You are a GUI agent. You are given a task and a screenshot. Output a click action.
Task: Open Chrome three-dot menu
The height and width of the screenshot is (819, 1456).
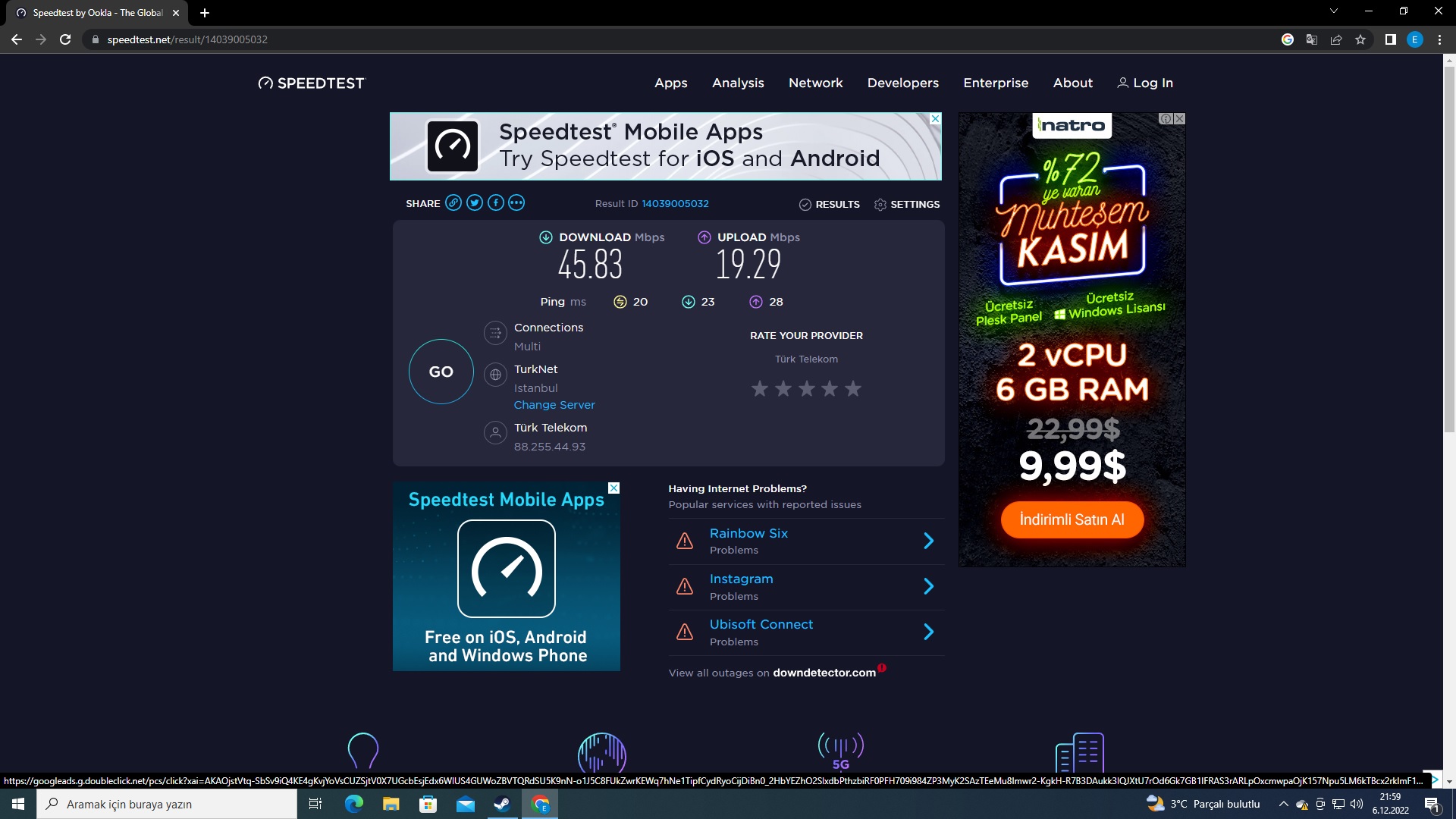[x=1439, y=39]
